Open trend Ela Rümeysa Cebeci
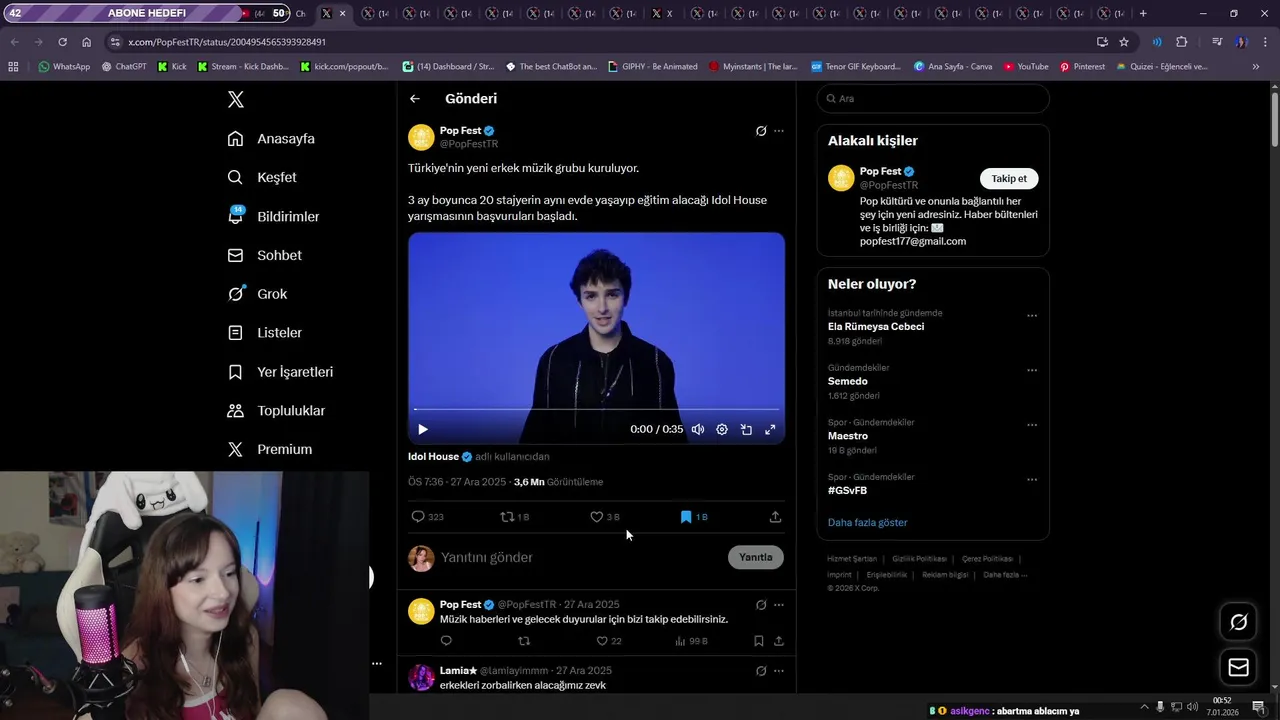 click(876, 327)
